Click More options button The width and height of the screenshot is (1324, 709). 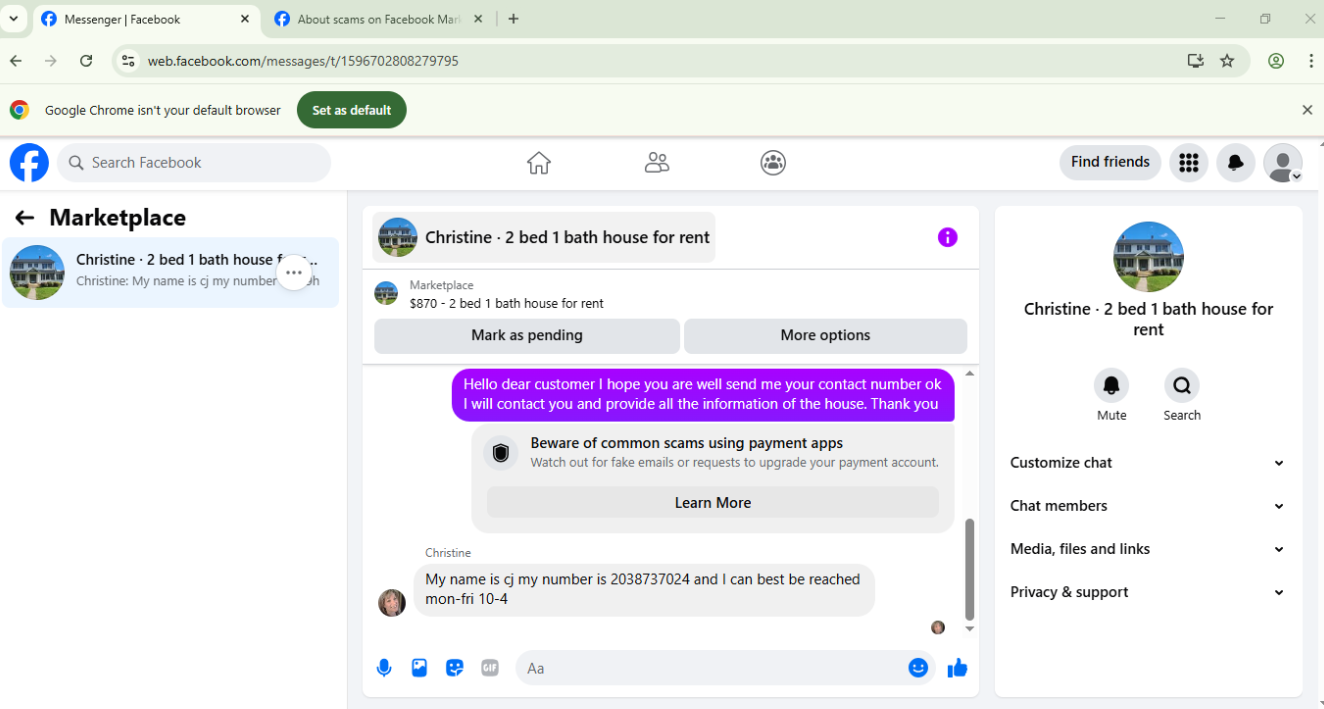(825, 336)
